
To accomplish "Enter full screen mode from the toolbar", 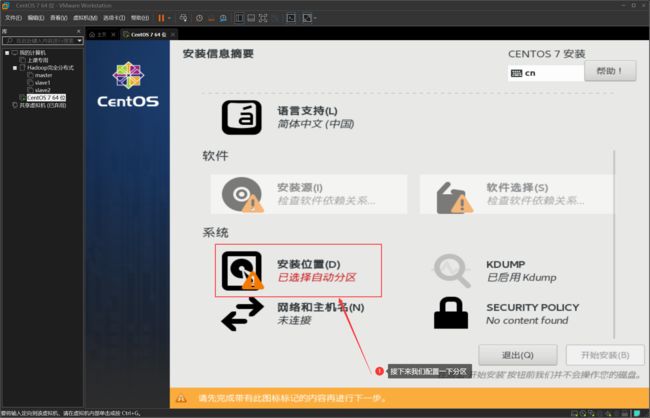I will [263, 18].
